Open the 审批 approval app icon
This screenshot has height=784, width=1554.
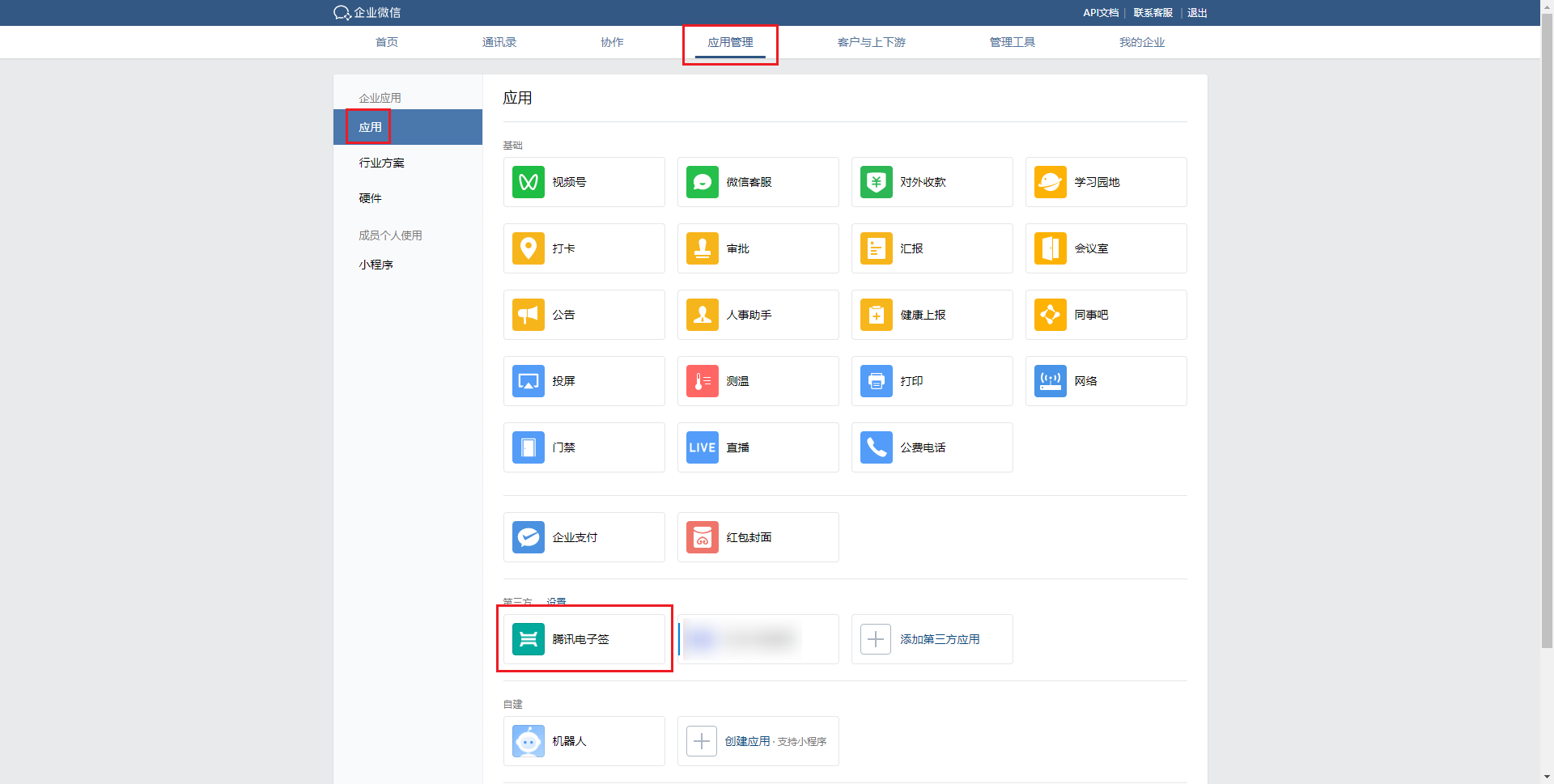click(x=703, y=248)
